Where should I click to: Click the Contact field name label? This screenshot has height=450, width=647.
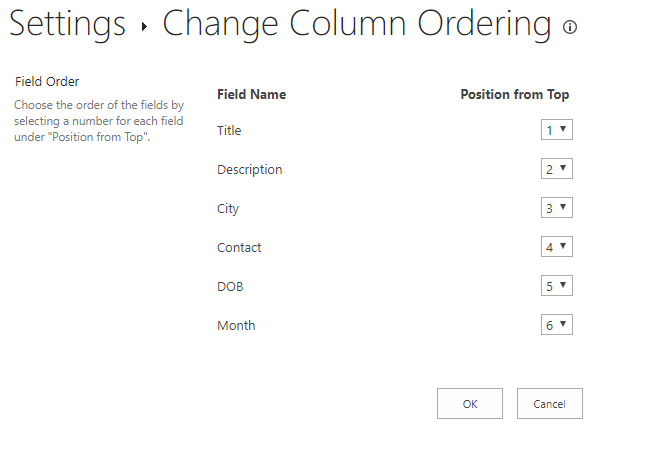(x=239, y=247)
